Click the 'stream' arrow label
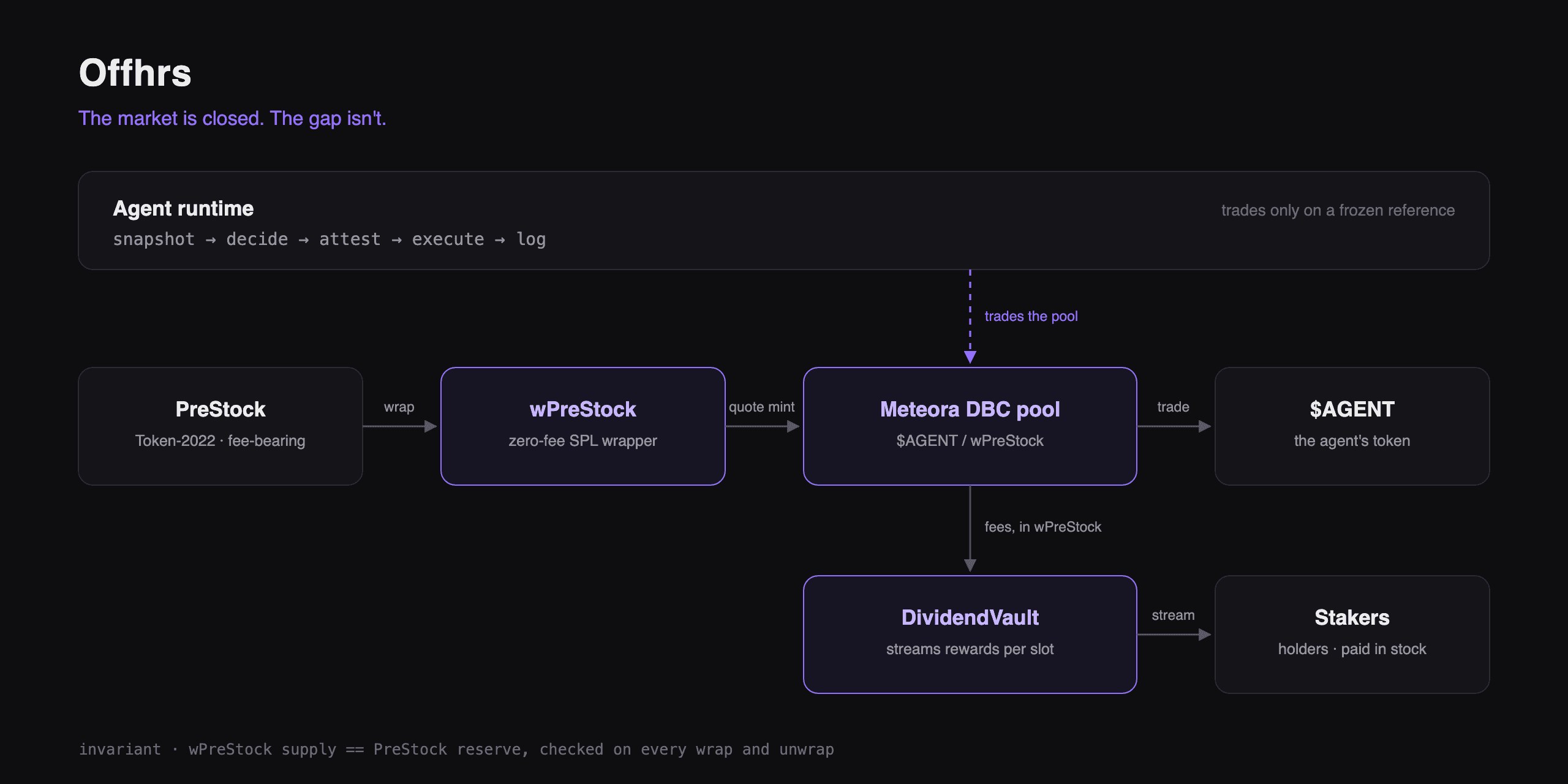This screenshot has width=1568, height=784. click(1173, 615)
